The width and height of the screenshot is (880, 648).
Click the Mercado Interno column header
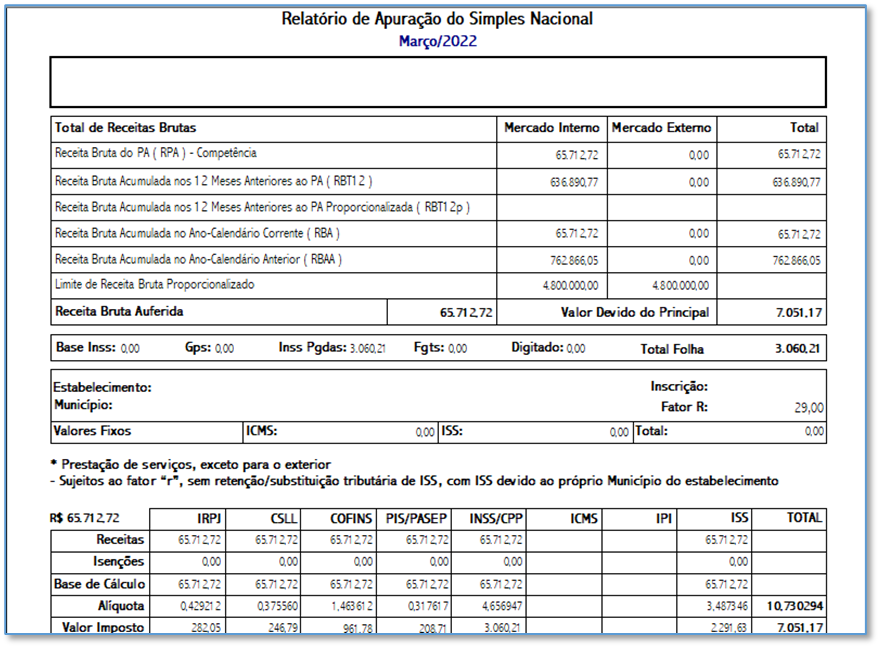[551, 128]
